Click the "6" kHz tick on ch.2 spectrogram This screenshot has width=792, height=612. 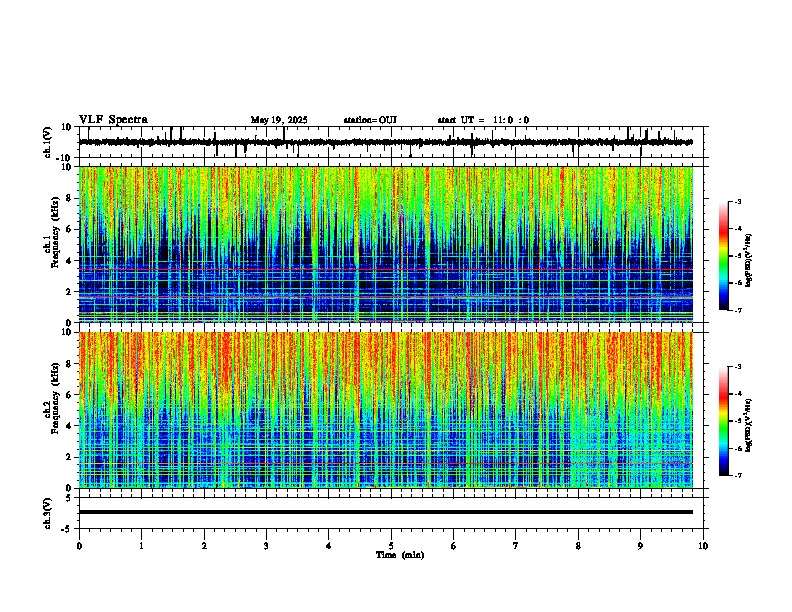(x=70, y=394)
